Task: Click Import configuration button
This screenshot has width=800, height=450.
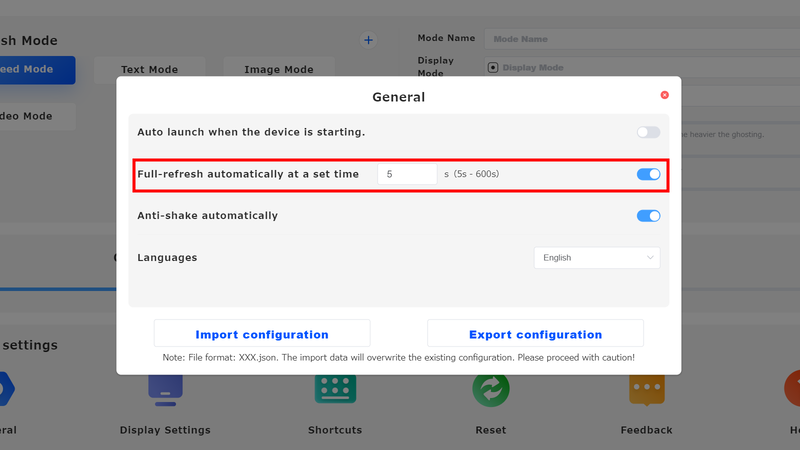Action: click(x=262, y=334)
